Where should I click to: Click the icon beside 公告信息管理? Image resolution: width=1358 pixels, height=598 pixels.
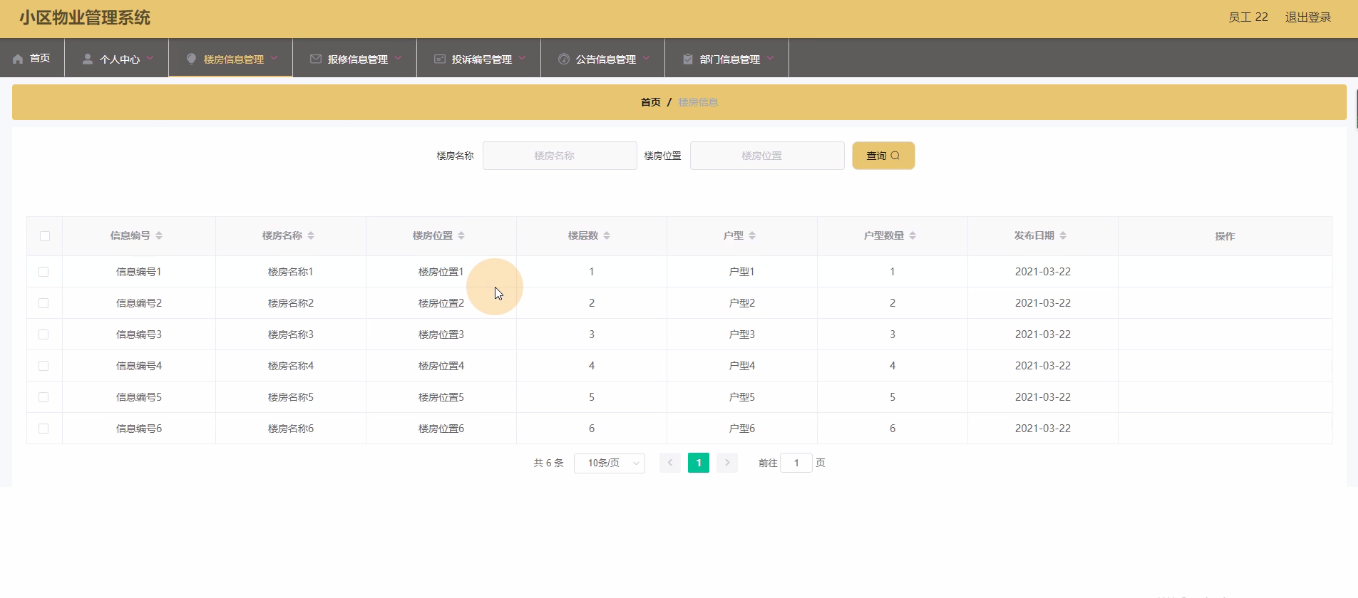click(563, 59)
